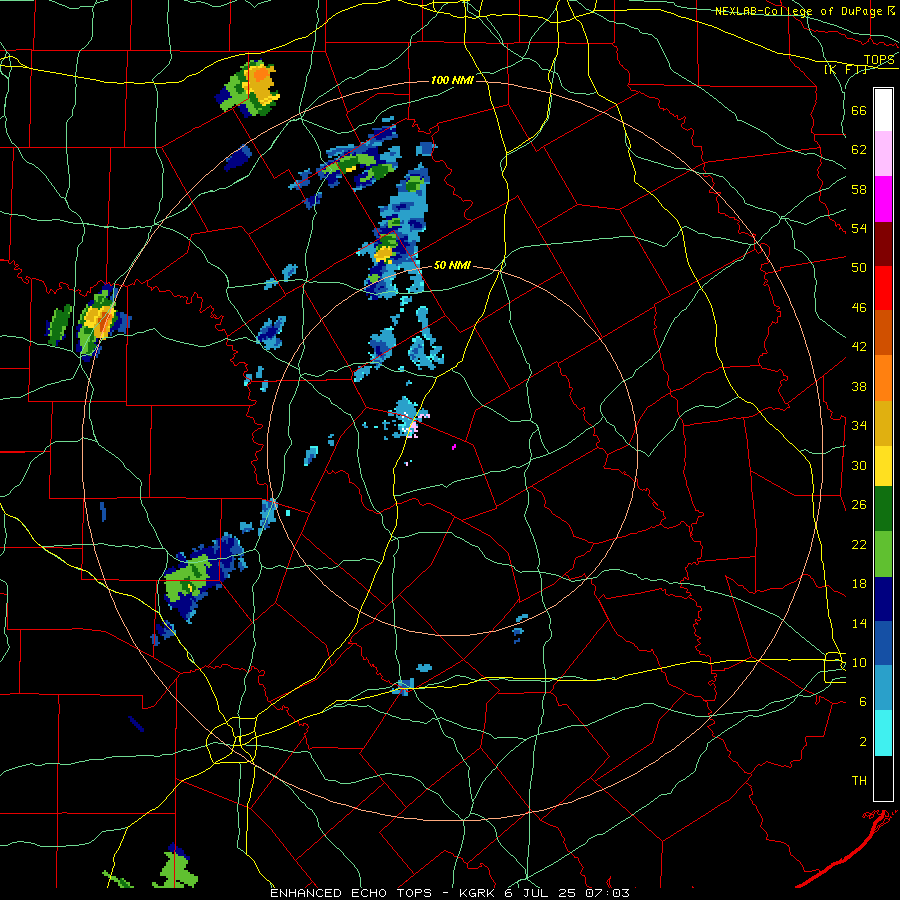
Task: Click the yellow 30 kft legend swatch
Action: coord(883,466)
